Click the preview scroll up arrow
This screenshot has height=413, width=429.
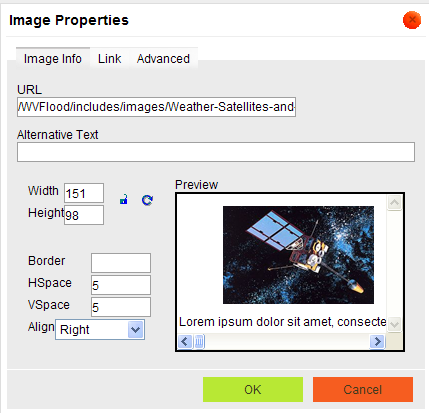coord(394,202)
